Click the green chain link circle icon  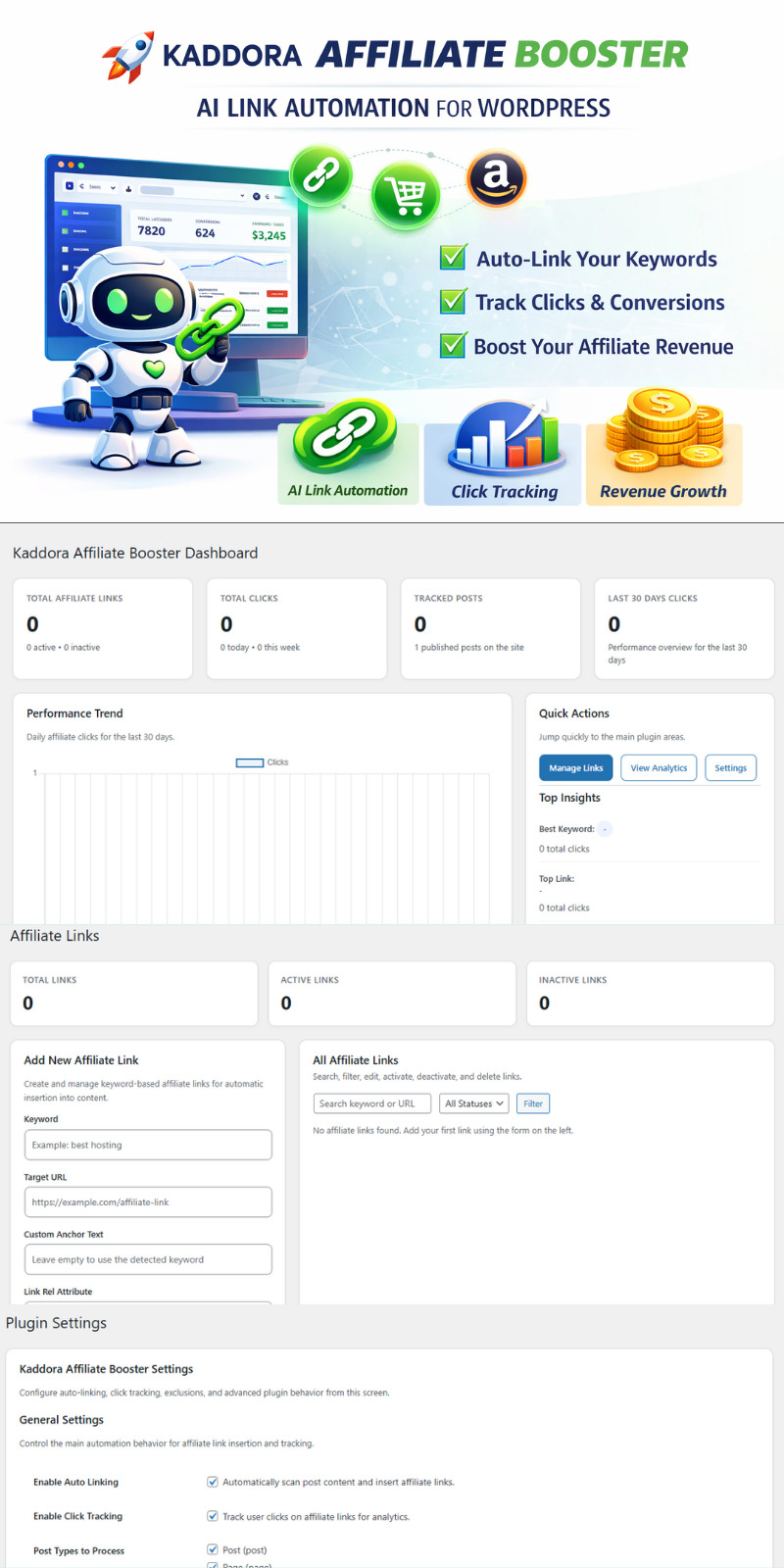click(320, 175)
